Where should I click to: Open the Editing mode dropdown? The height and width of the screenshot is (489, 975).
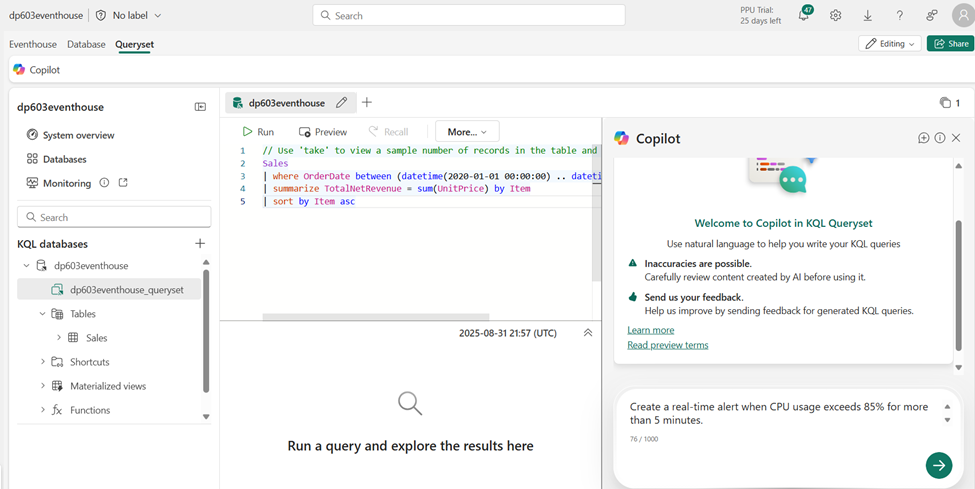890,44
